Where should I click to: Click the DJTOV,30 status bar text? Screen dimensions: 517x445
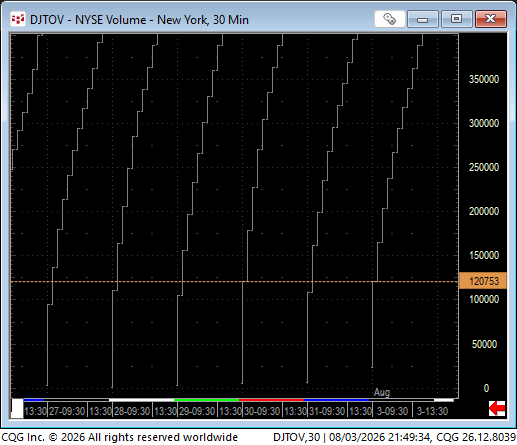click(x=296, y=437)
